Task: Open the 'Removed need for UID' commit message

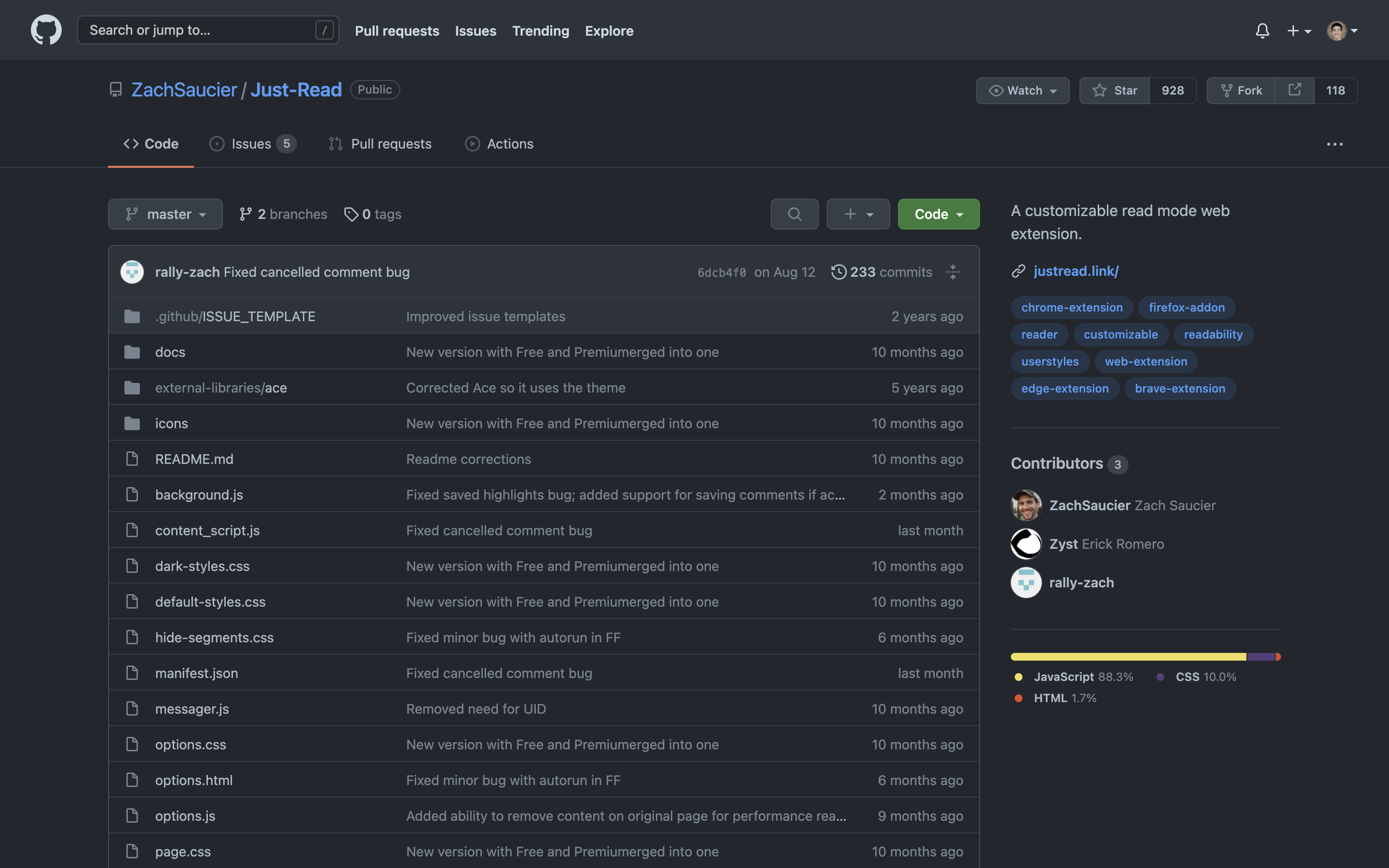Action: (476, 708)
